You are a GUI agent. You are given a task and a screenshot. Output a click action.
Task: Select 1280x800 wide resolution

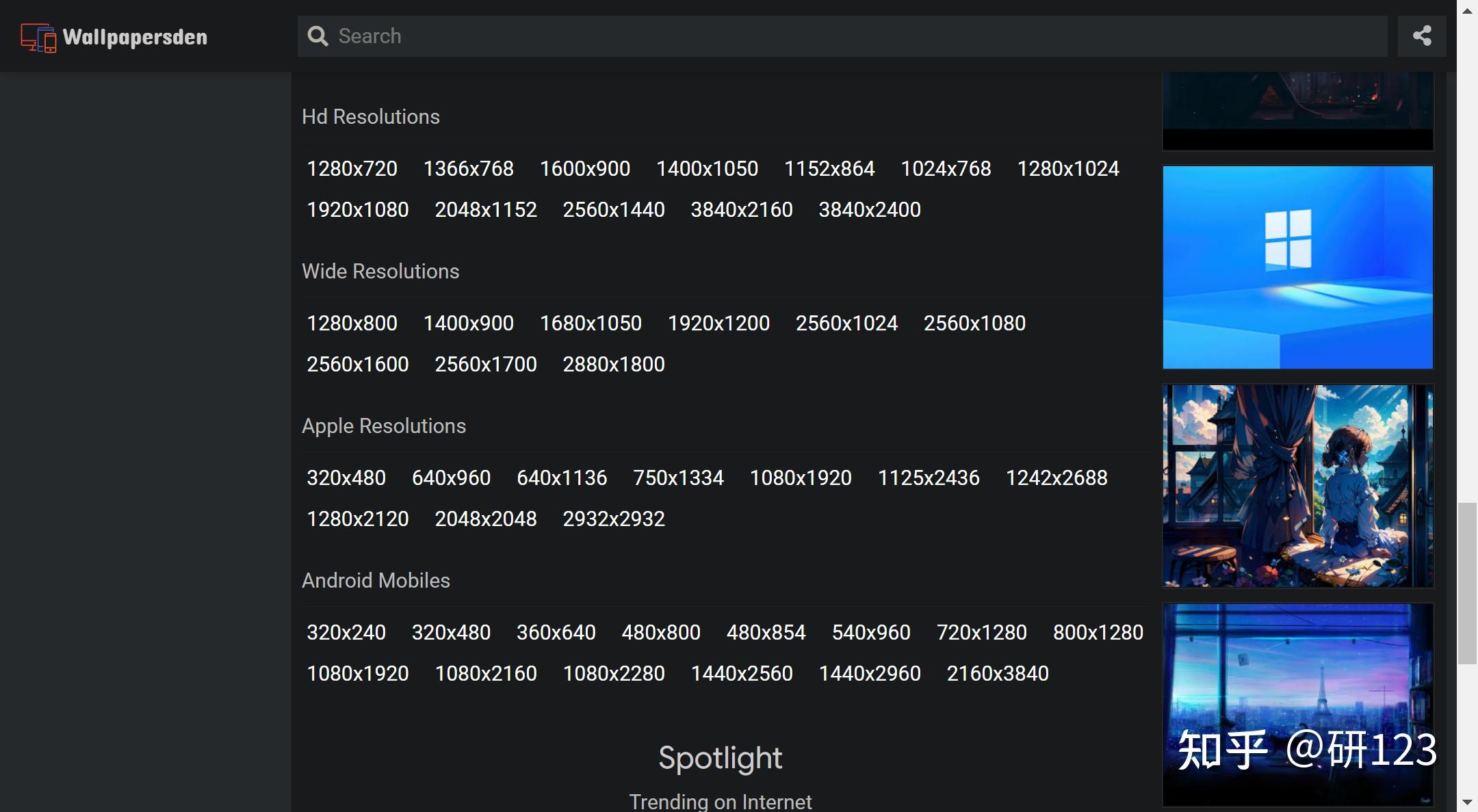pos(352,324)
